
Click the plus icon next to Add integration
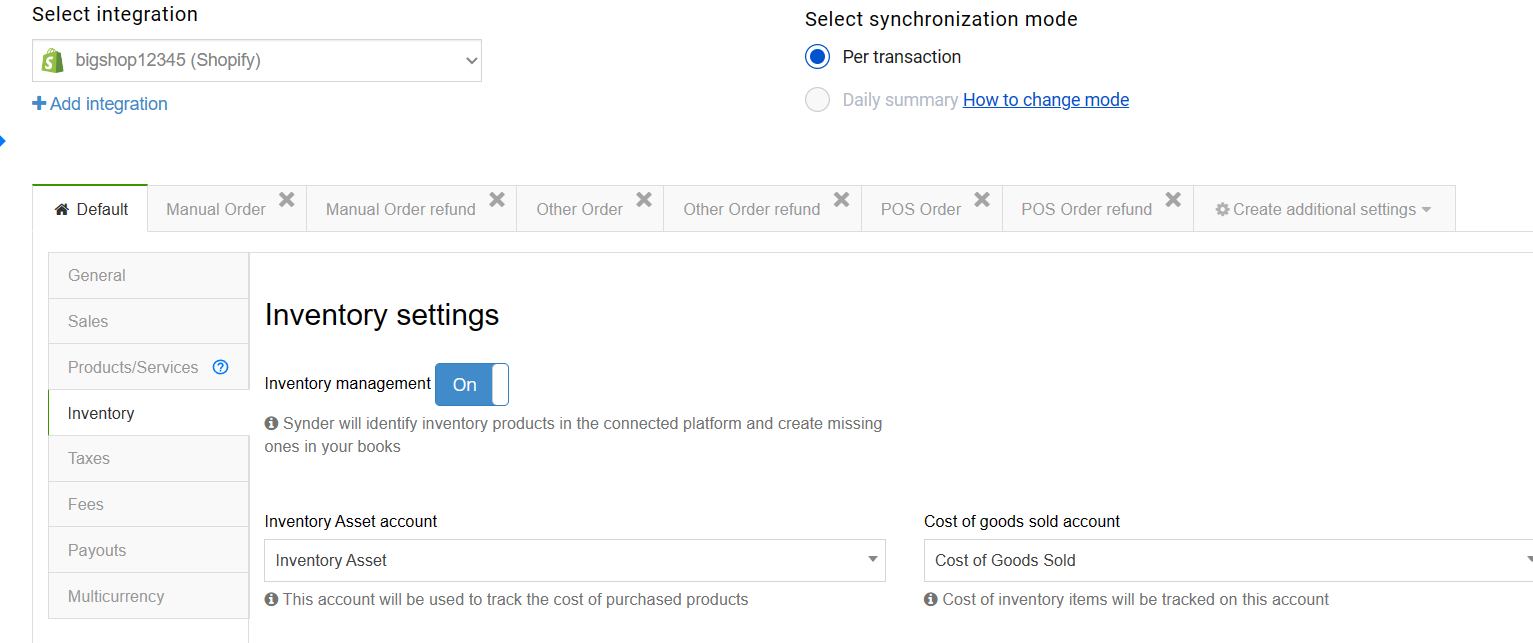39,103
